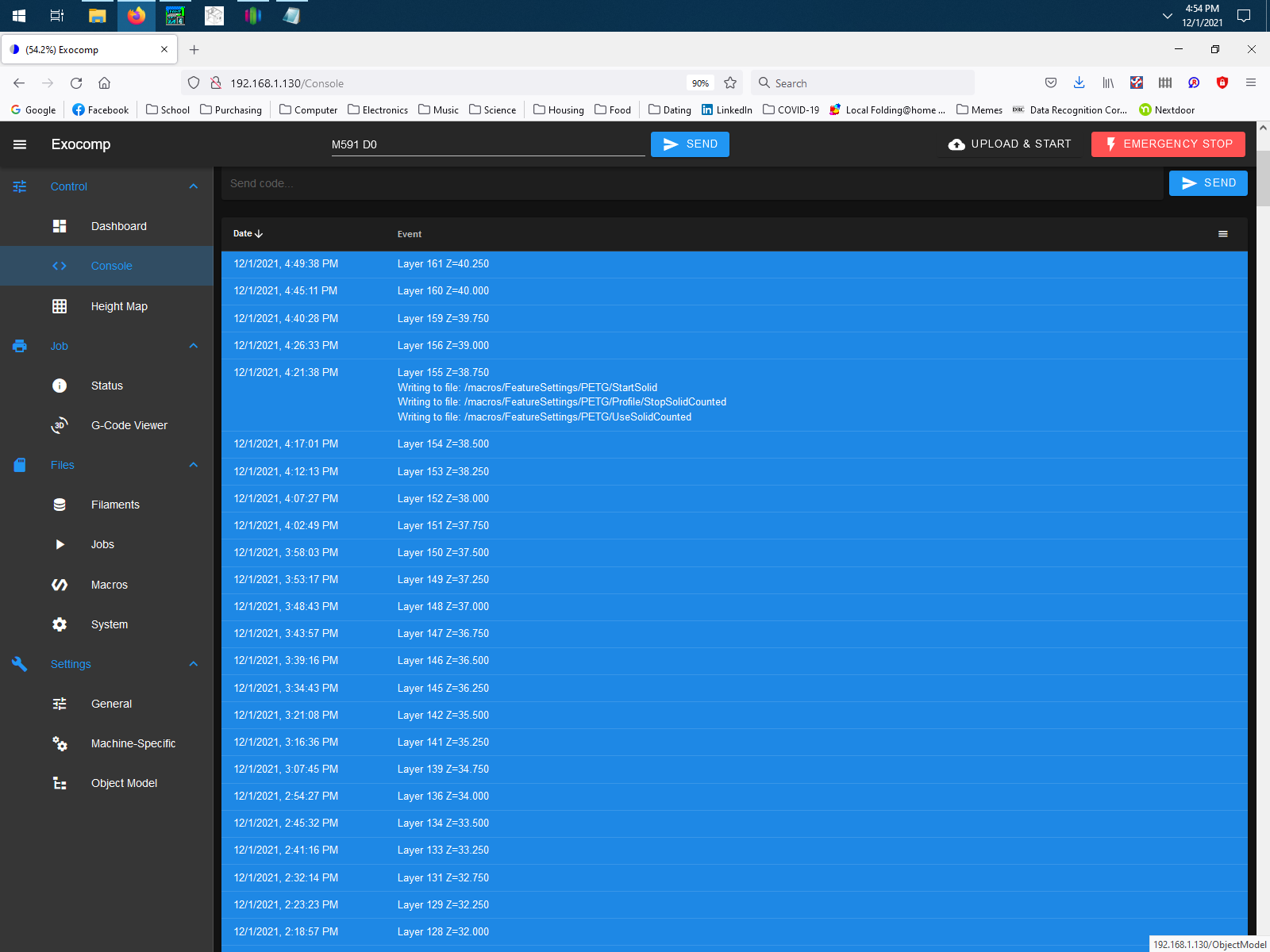Click the Jobs play arrow icon
1270x952 pixels.
tap(60, 544)
